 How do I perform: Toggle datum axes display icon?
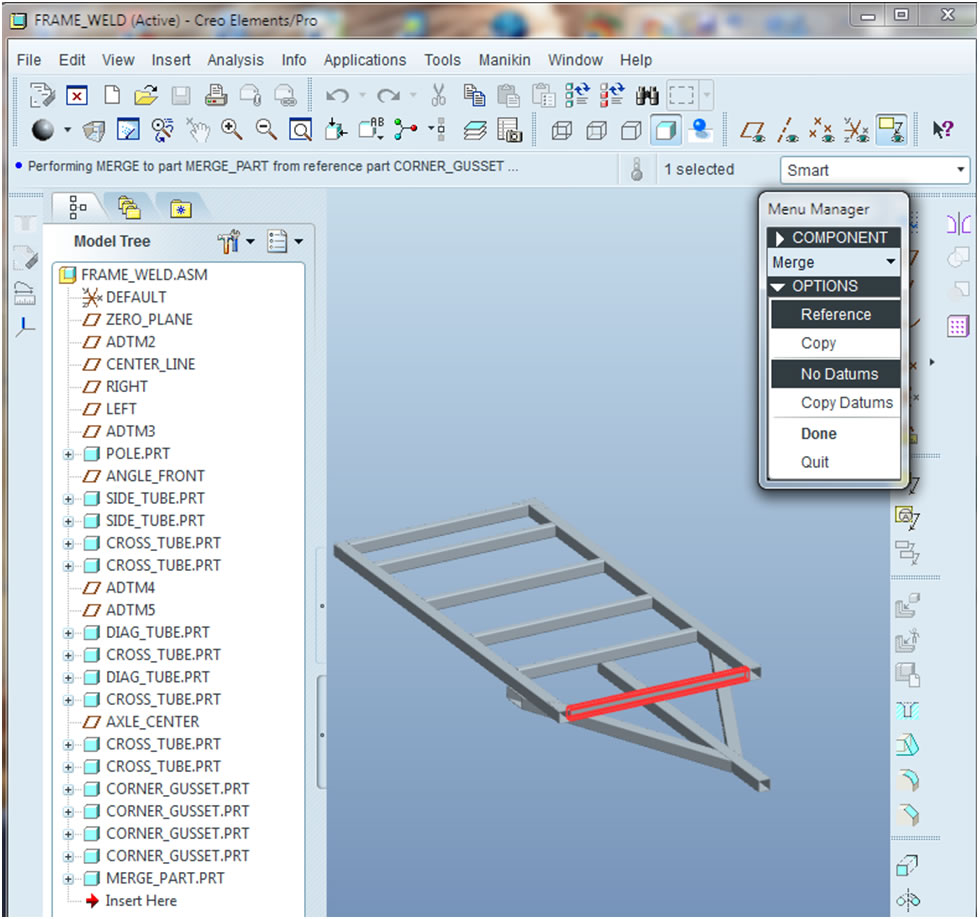[x=787, y=130]
